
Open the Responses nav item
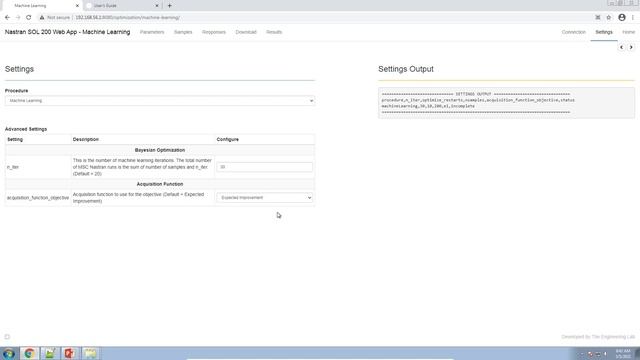tap(213, 32)
